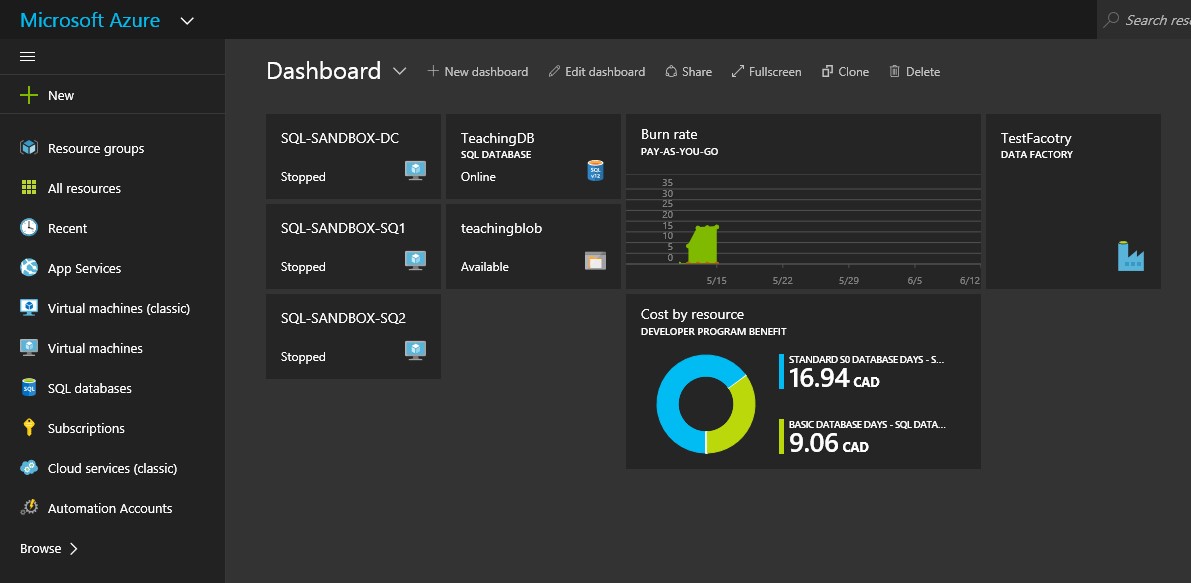Click the App Services globe icon

pyautogui.click(x=29, y=267)
